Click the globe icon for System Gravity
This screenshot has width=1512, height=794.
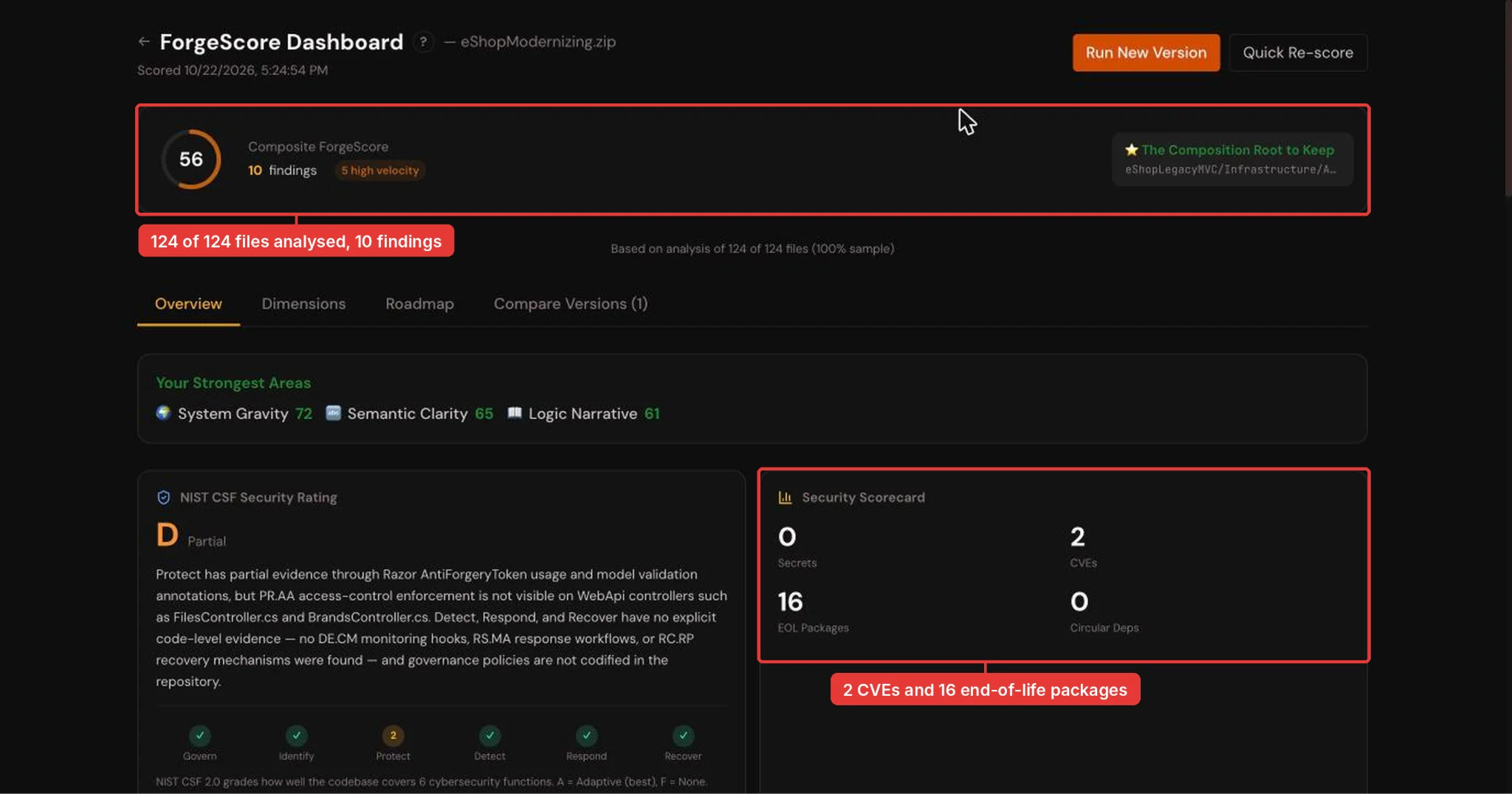click(163, 413)
